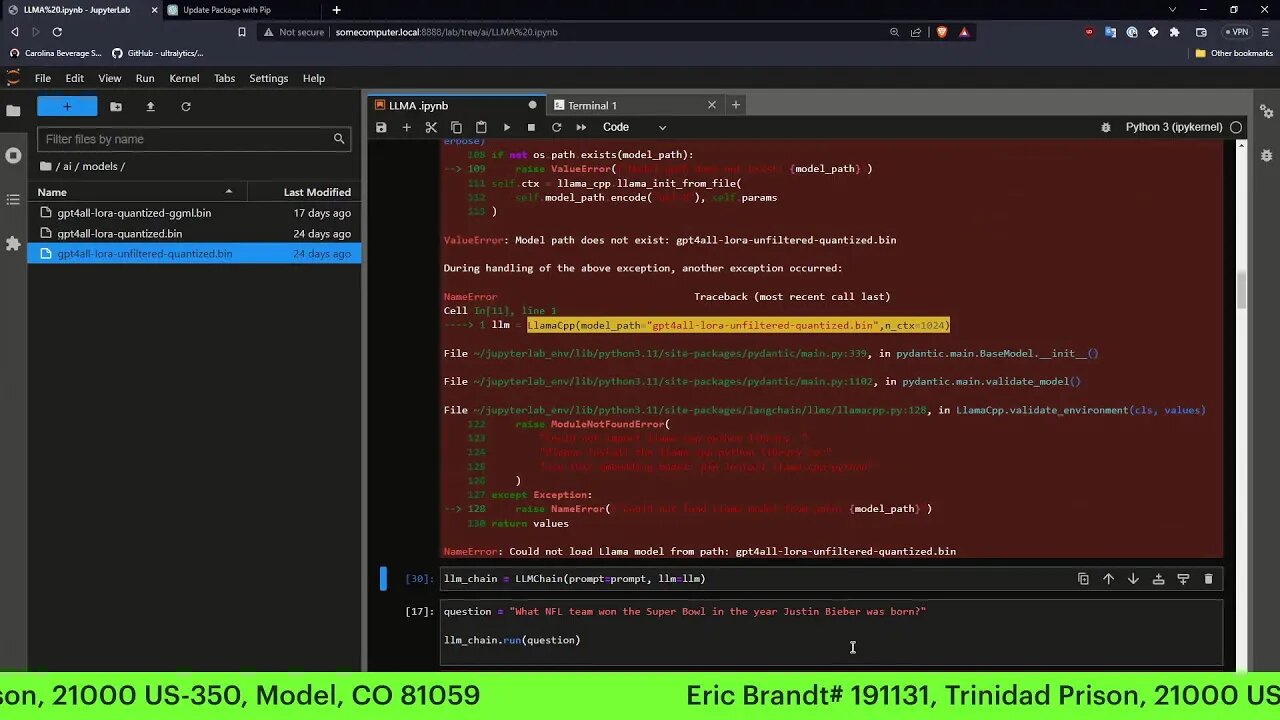1280x720 pixels.
Task: Go to the ai breadcrumb folder
Action: pyautogui.click(x=68, y=166)
